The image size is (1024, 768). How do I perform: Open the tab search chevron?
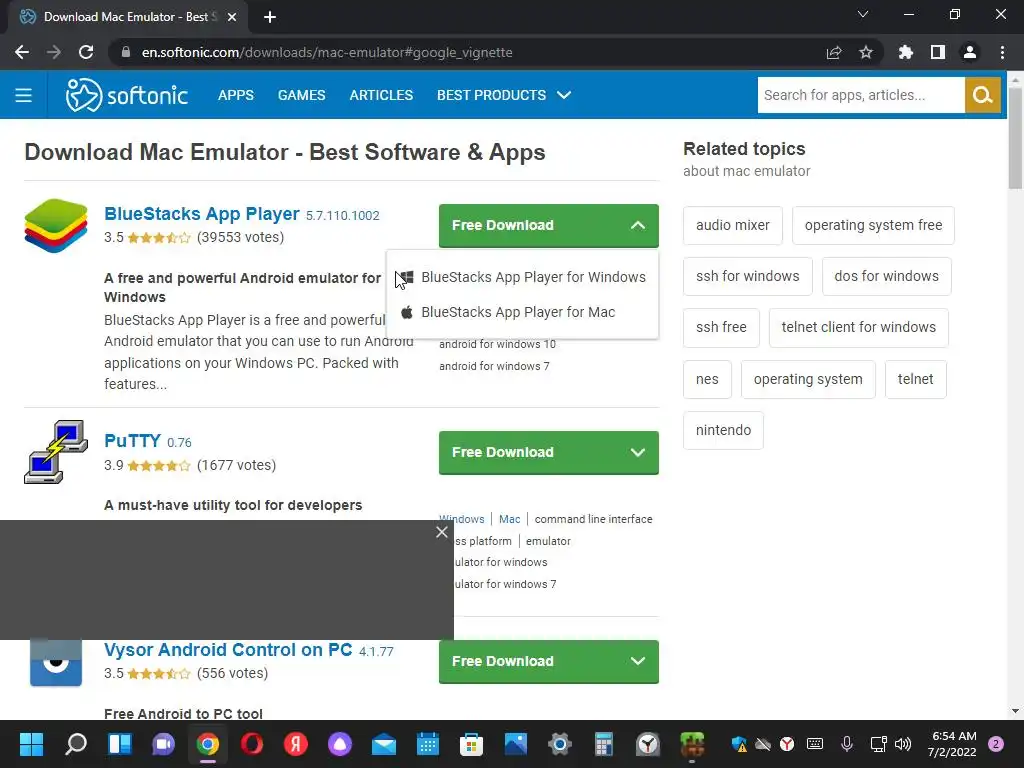tap(863, 14)
